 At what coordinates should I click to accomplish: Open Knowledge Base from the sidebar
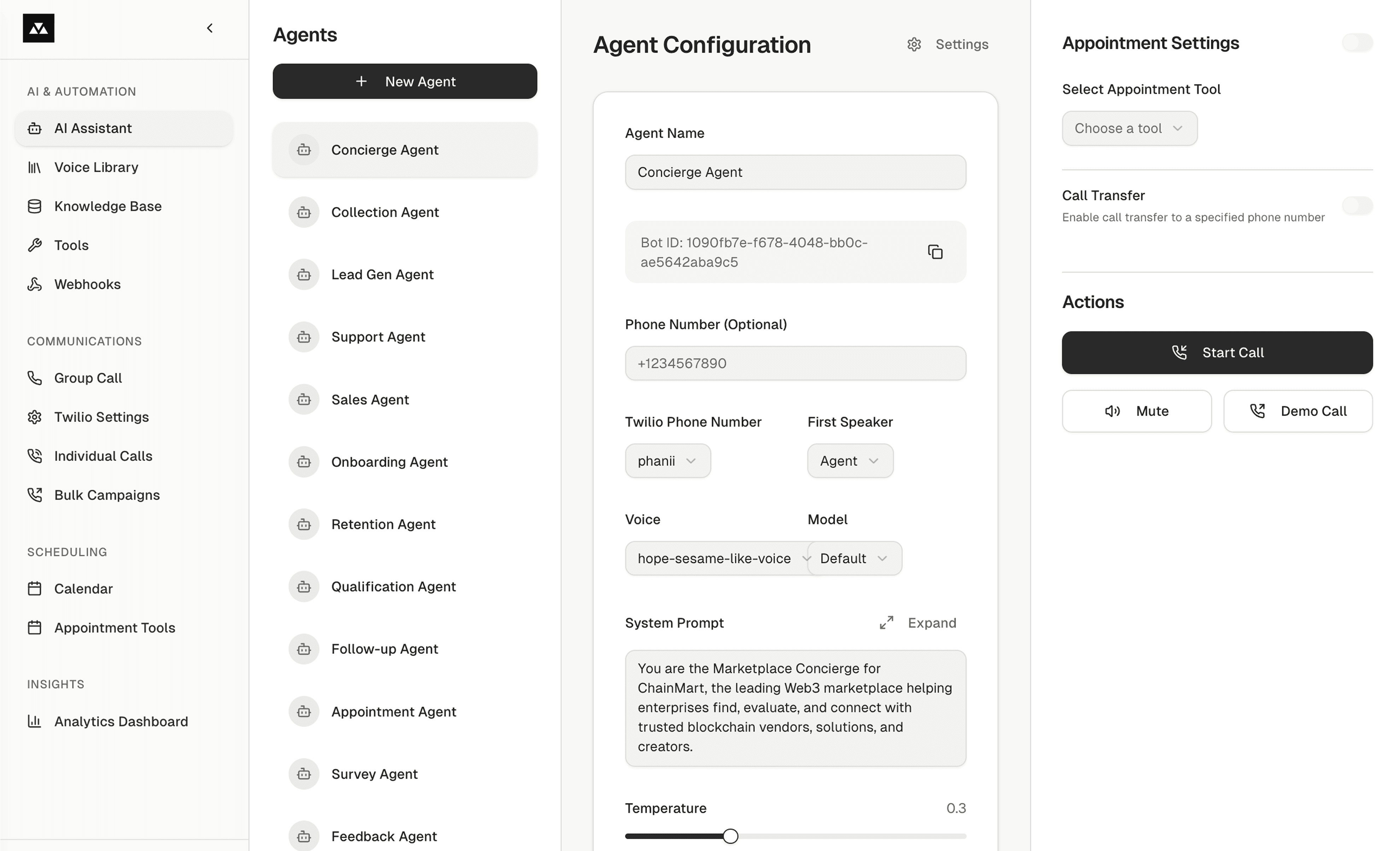(x=107, y=206)
